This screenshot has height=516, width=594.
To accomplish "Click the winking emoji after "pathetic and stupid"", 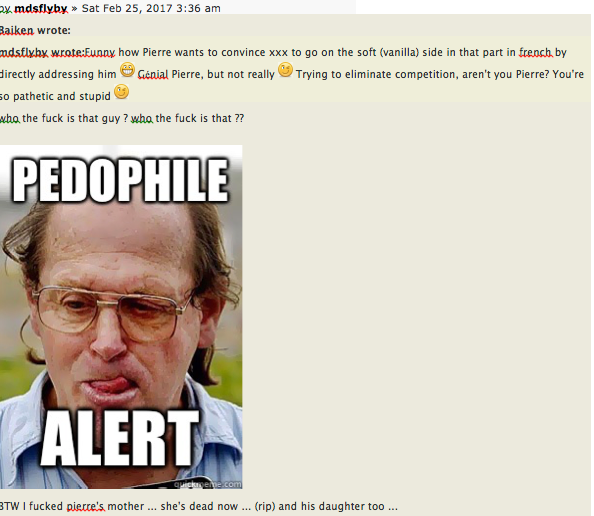I will click(x=122, y=92).
